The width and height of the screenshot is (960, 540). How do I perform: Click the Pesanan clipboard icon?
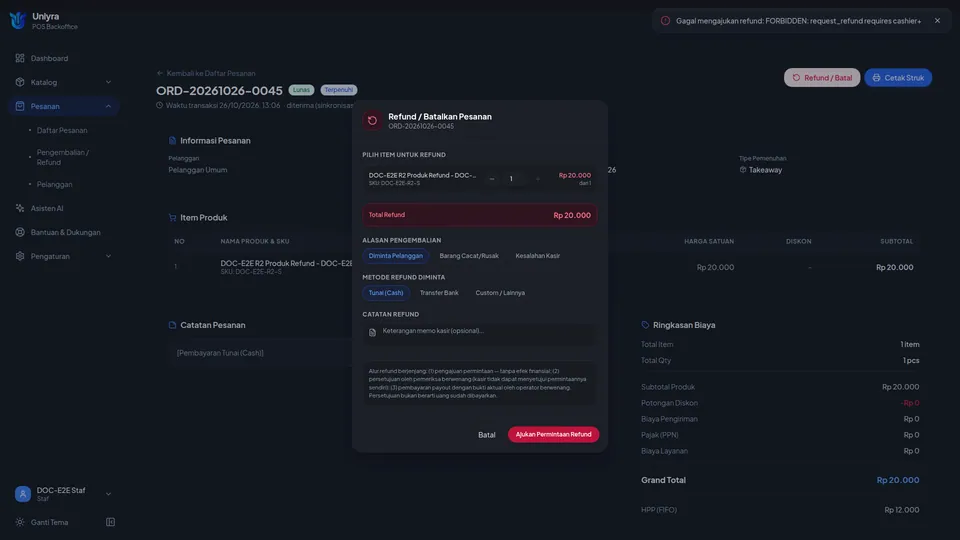pyautogui.click(x=20, y=106)
